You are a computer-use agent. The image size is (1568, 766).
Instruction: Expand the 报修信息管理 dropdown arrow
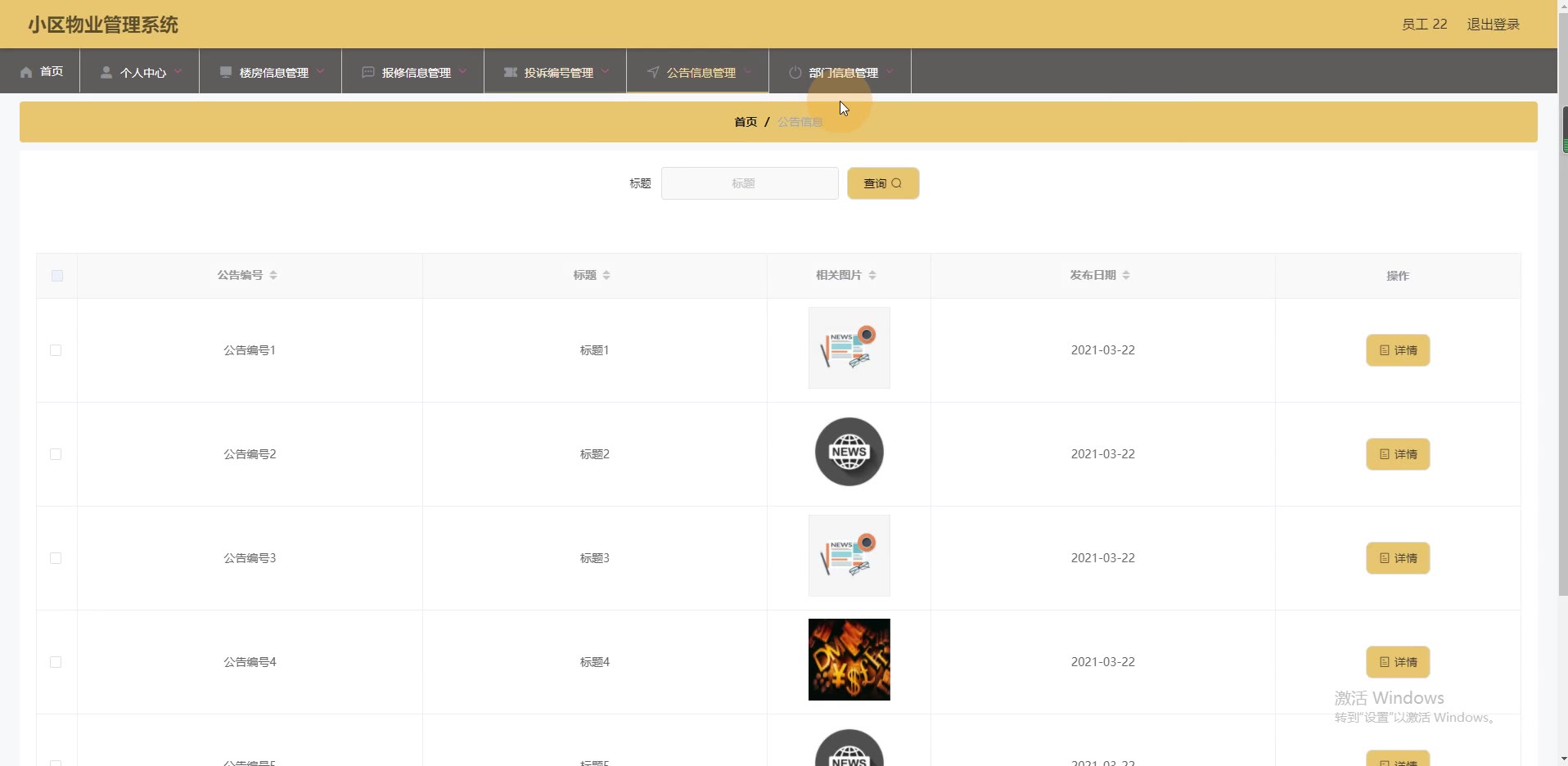point(462,72)
